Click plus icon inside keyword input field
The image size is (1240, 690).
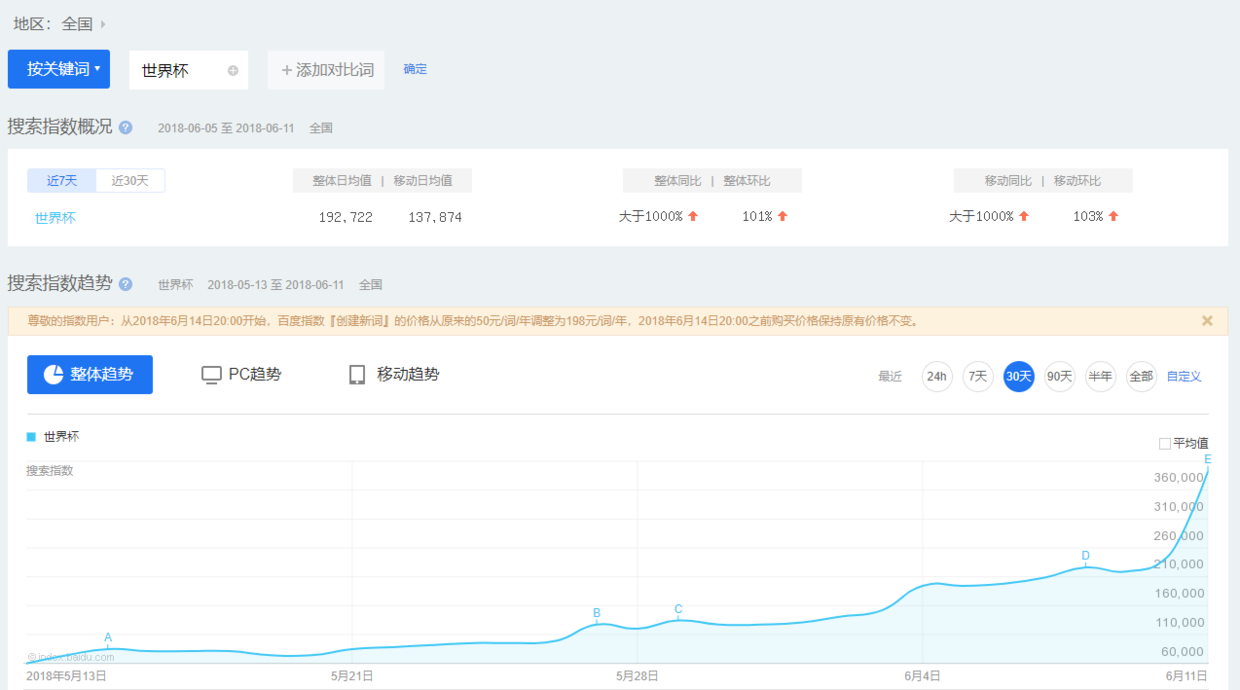[x=232, y=69]
